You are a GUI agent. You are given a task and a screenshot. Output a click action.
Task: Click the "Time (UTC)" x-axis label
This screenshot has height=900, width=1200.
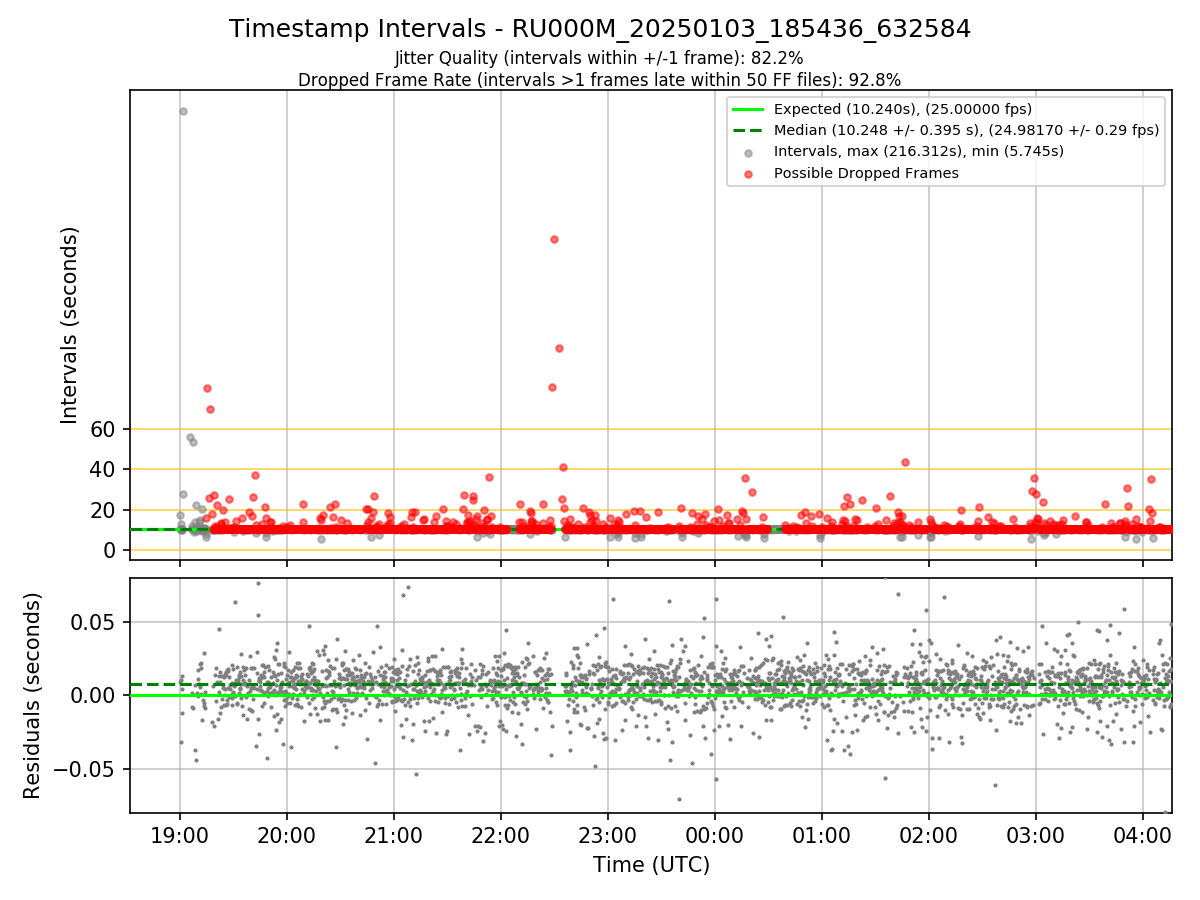pyautogui.click(x=651, y=864)
